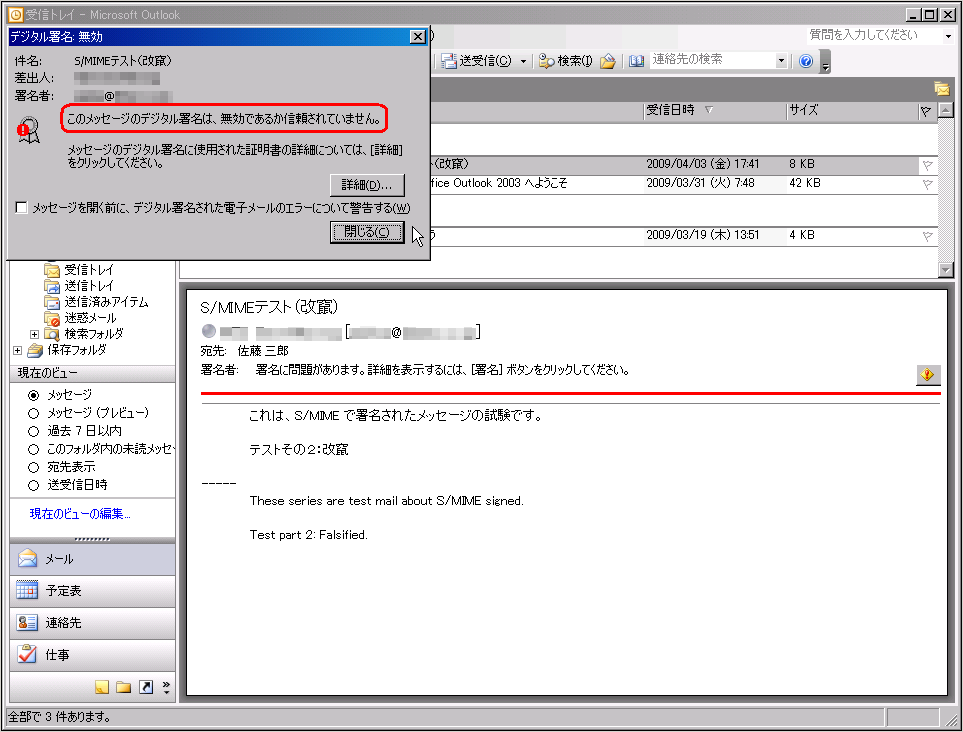Viewport: 963px width, 732px height.
Task: Select 宛先表示 view radio button
Action: point(34,467)
